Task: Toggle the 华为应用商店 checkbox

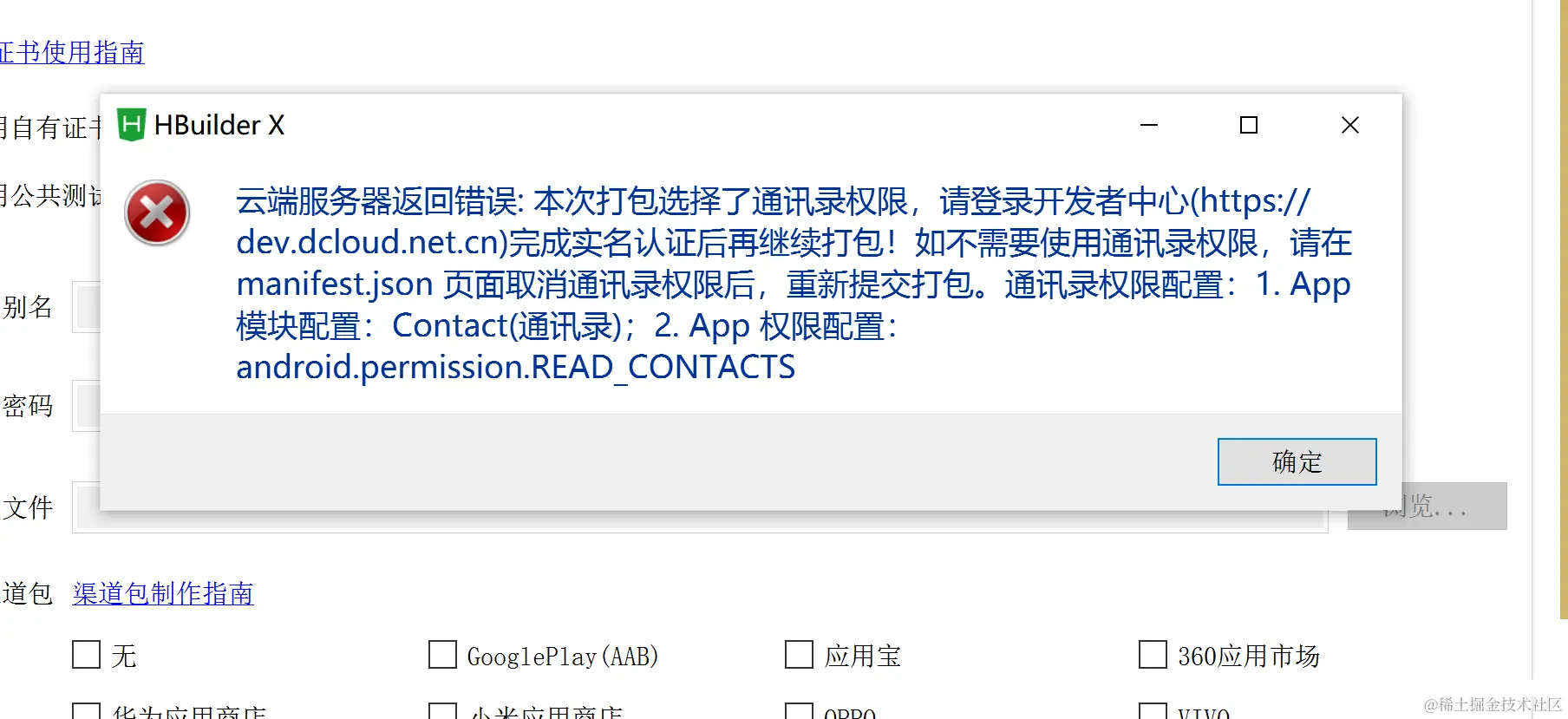Action: (86, 711)
